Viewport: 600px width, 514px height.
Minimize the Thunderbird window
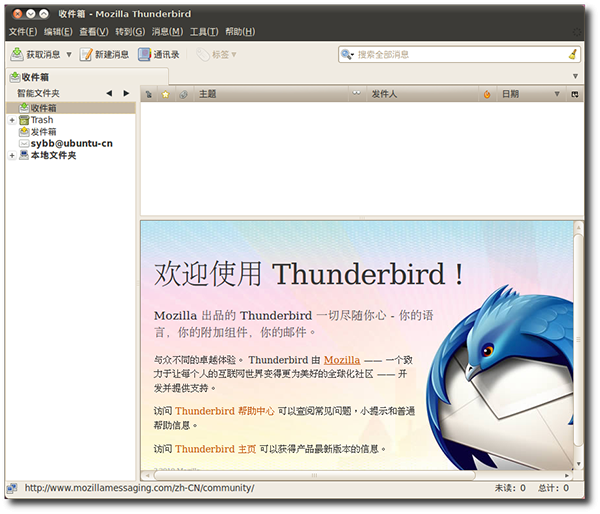click(31, 14)
